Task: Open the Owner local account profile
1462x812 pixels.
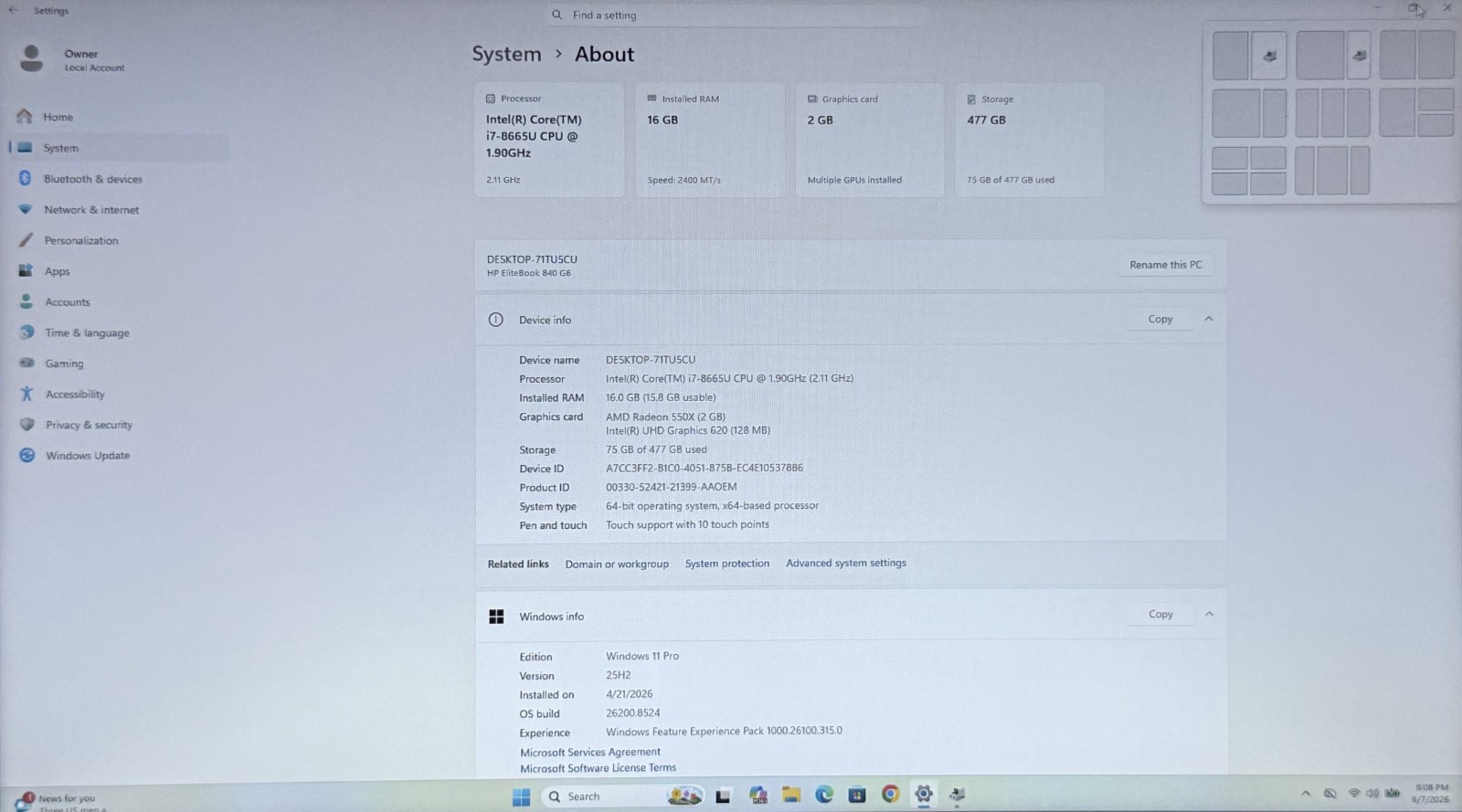Action: point(73,59)
